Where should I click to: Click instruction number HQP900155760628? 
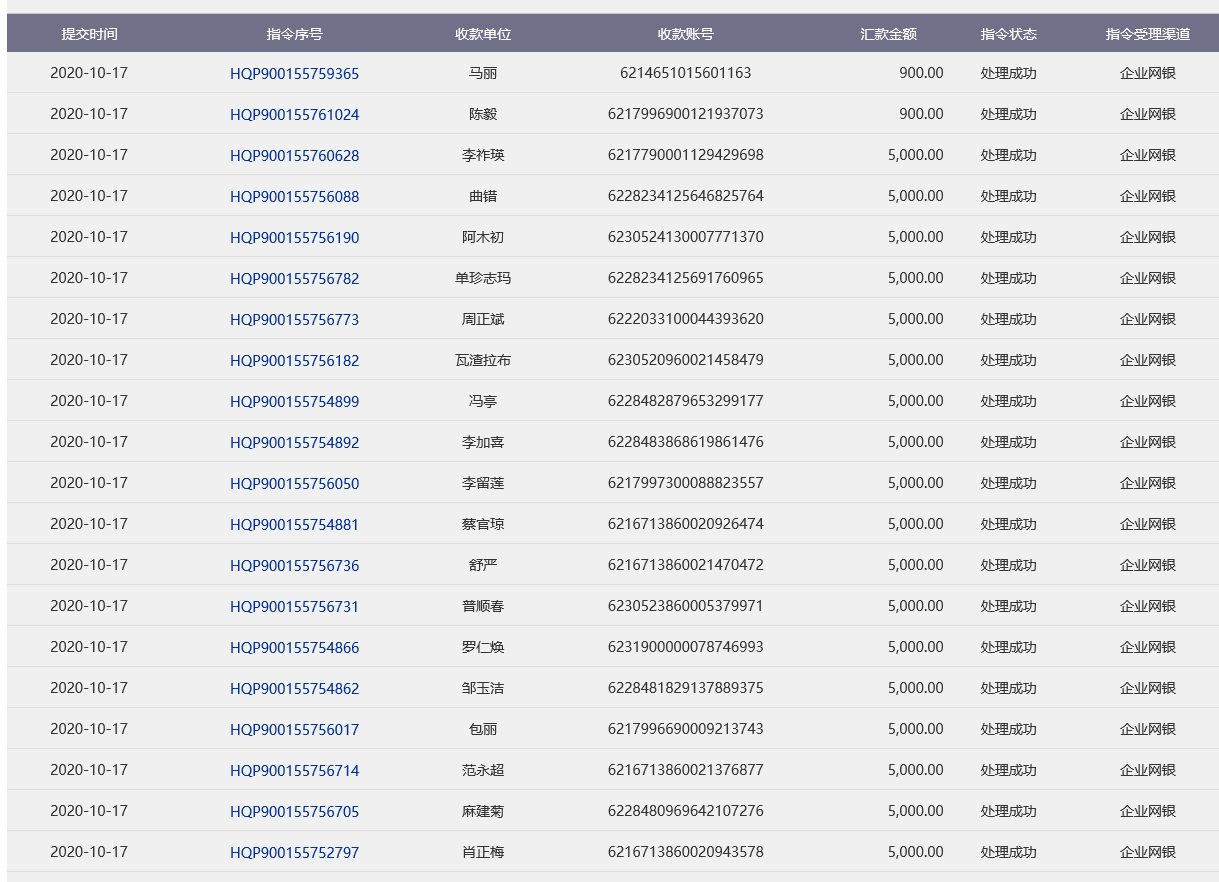click(294, 156)
